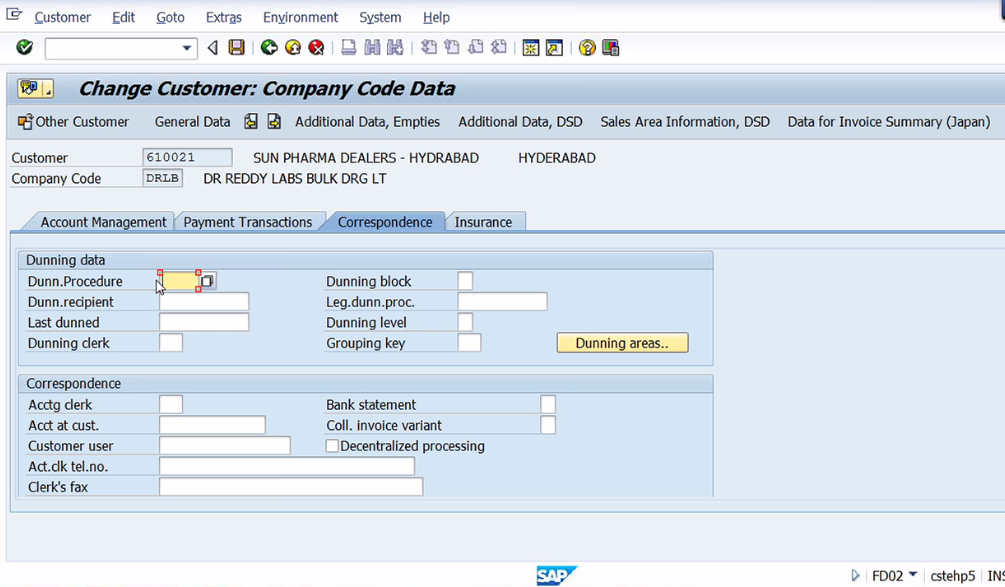
Task: Click the Other Customer button
Action: pos(74,122)
